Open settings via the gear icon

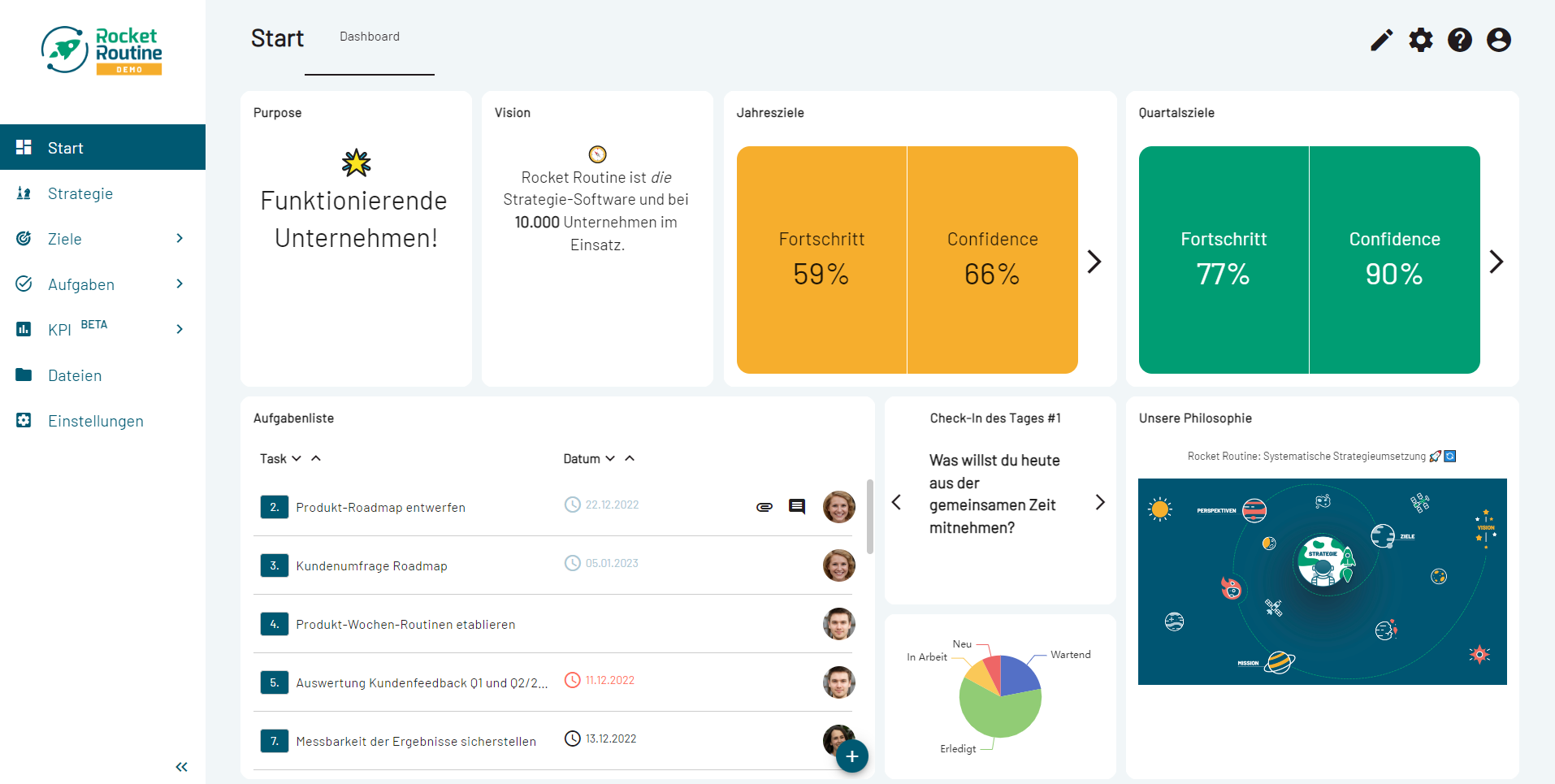(1420, 40)
